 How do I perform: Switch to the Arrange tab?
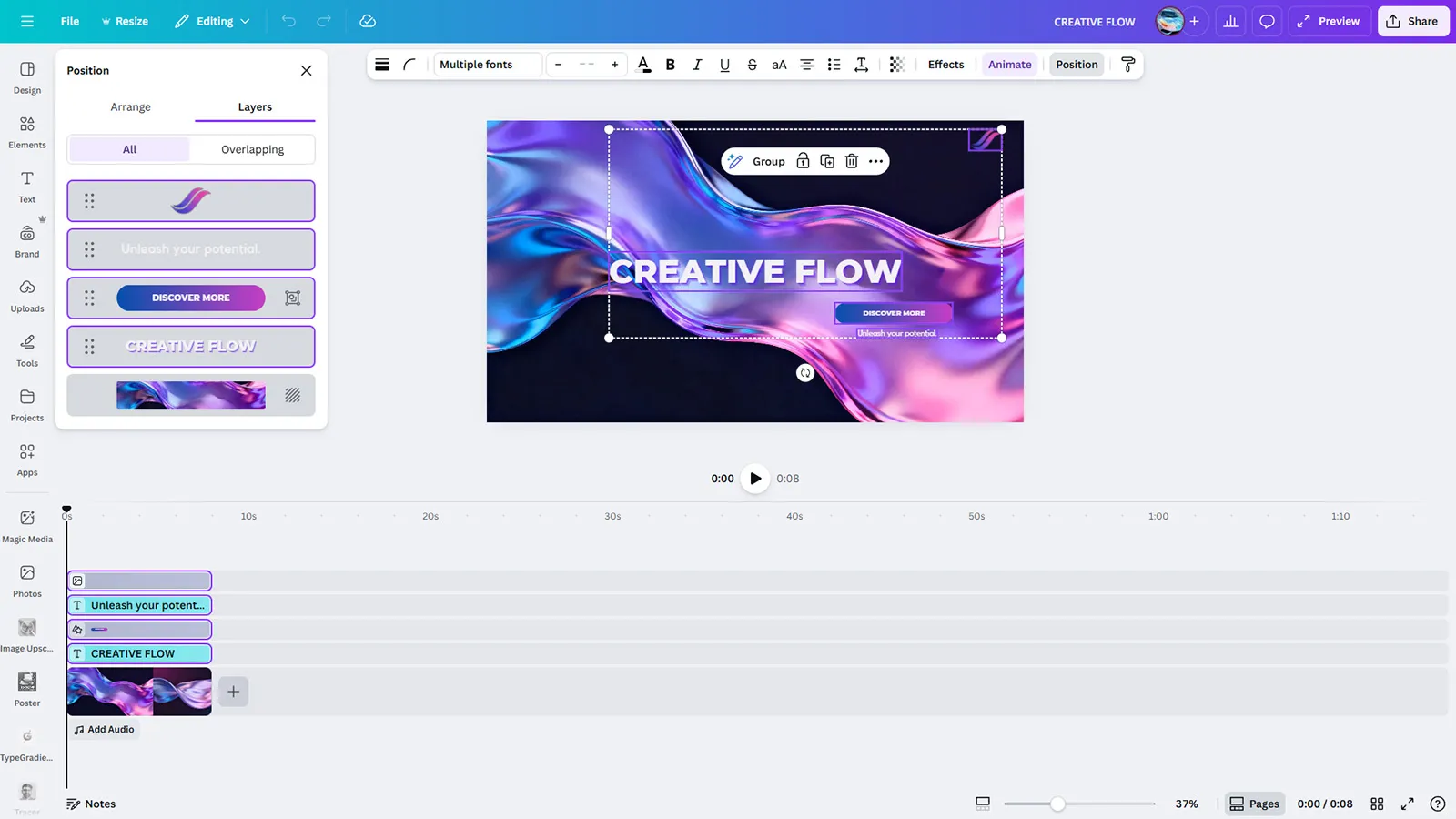coord(130,106)
